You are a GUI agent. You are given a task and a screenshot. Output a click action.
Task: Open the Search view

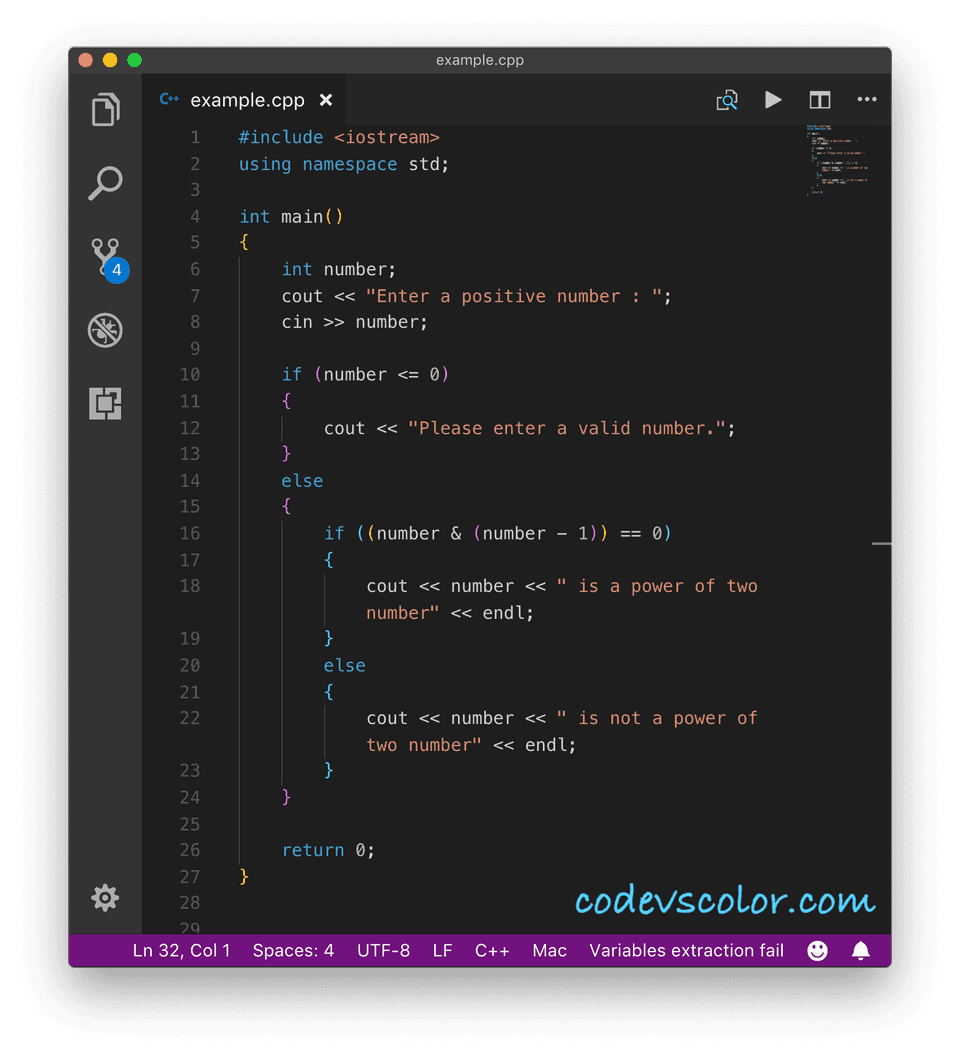point(105,184)
